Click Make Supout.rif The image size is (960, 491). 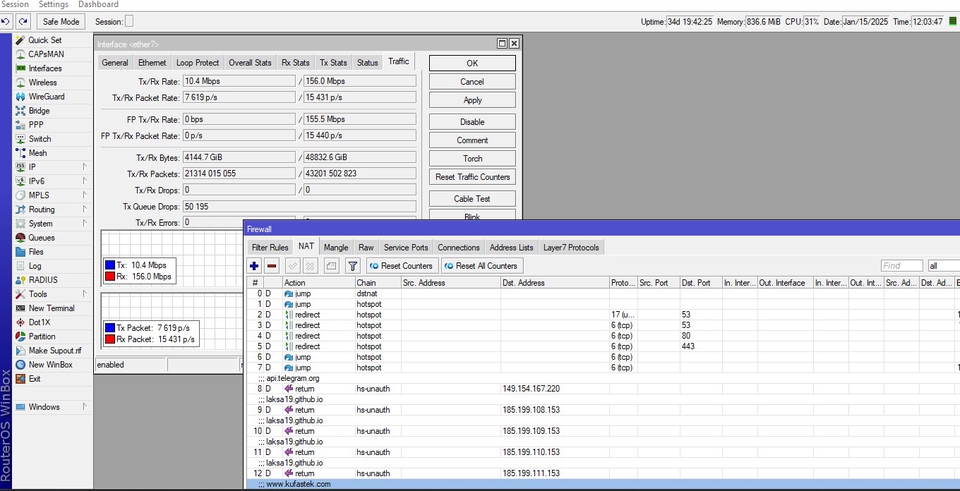[x=54, y=350]
